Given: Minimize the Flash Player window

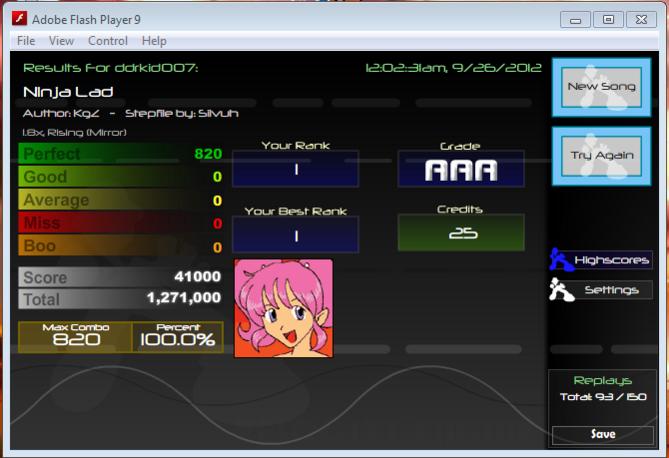Looking at the screenshot, I should (x=575, y=20).
